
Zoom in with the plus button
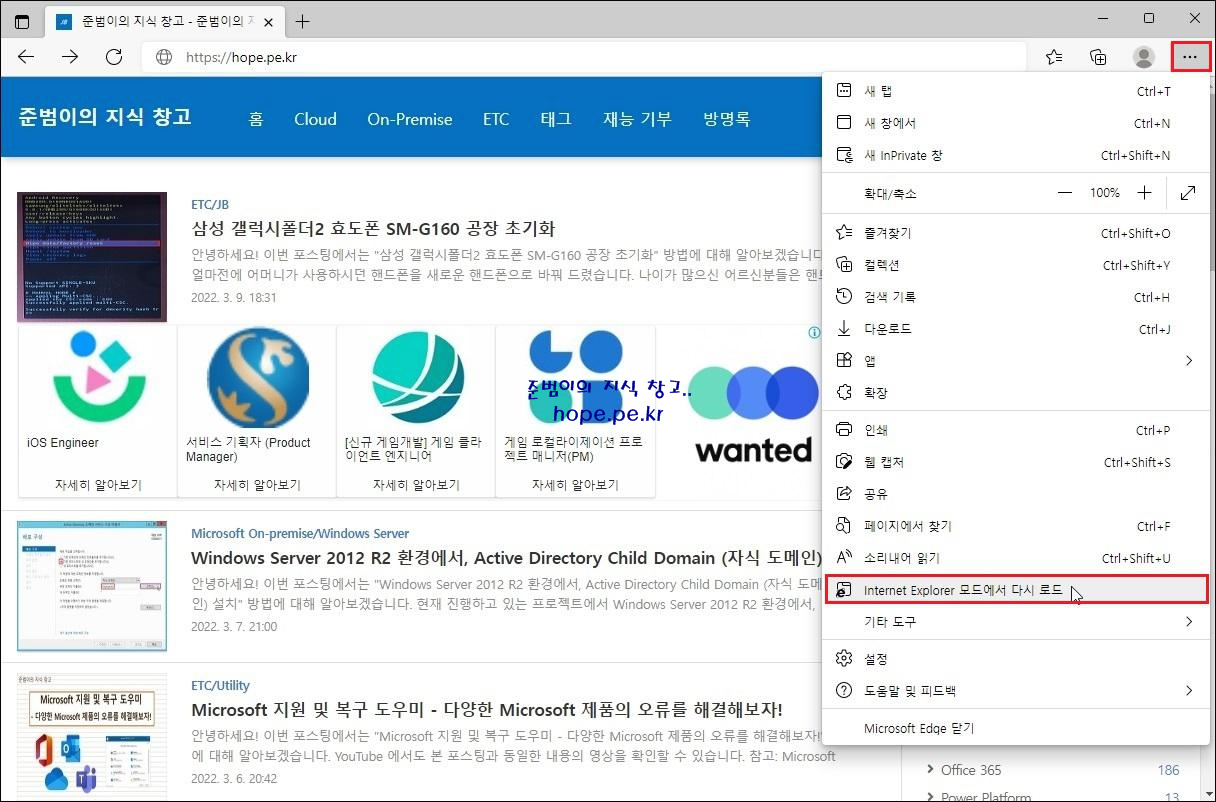1144,193
